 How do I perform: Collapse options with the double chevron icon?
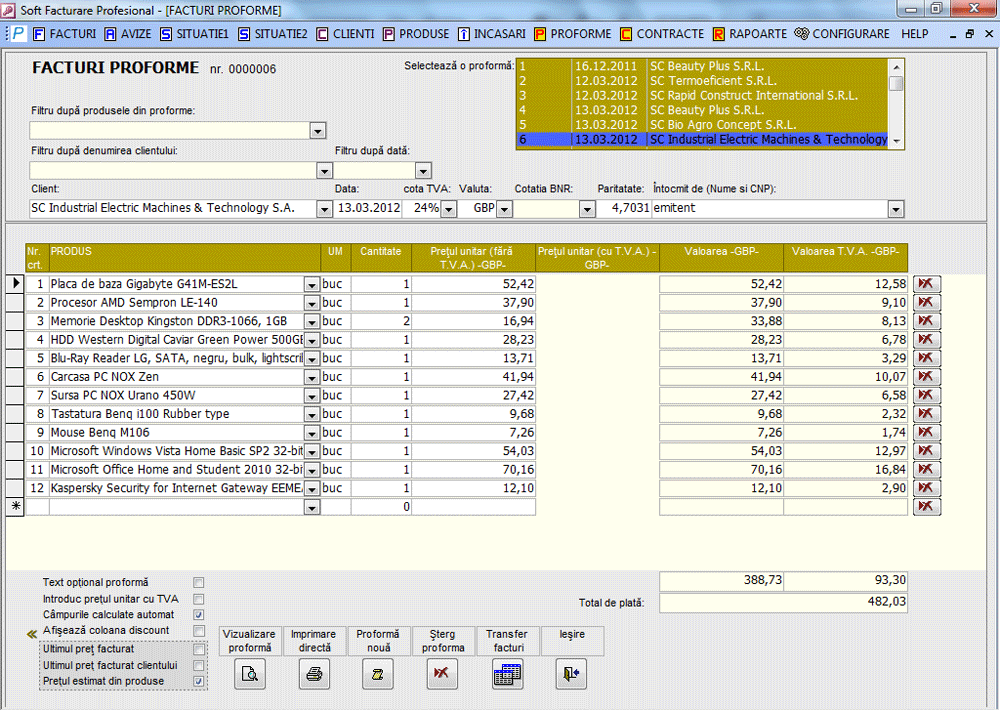(x=31, y=634)
